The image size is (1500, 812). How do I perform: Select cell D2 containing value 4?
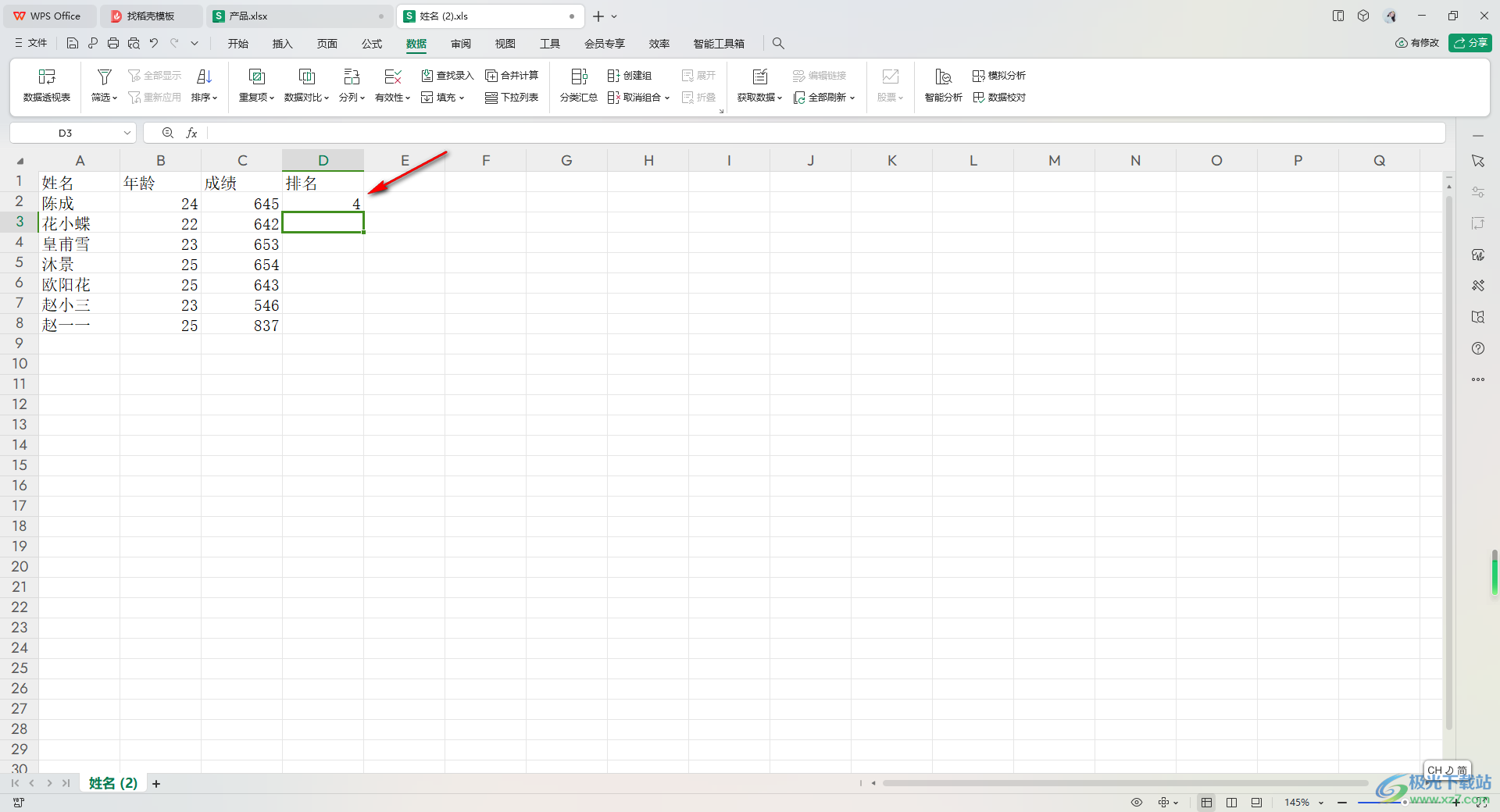coord(323,203)
